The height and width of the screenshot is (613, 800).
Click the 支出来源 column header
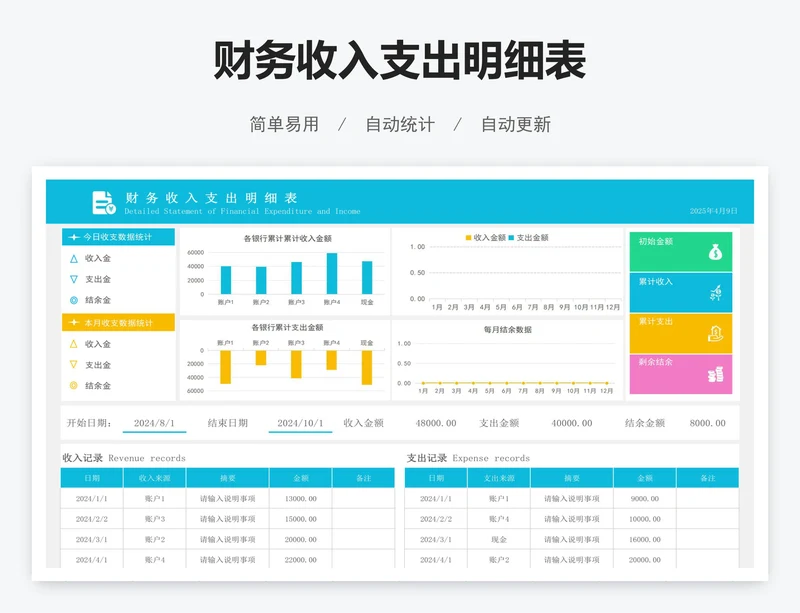[499, 478]
